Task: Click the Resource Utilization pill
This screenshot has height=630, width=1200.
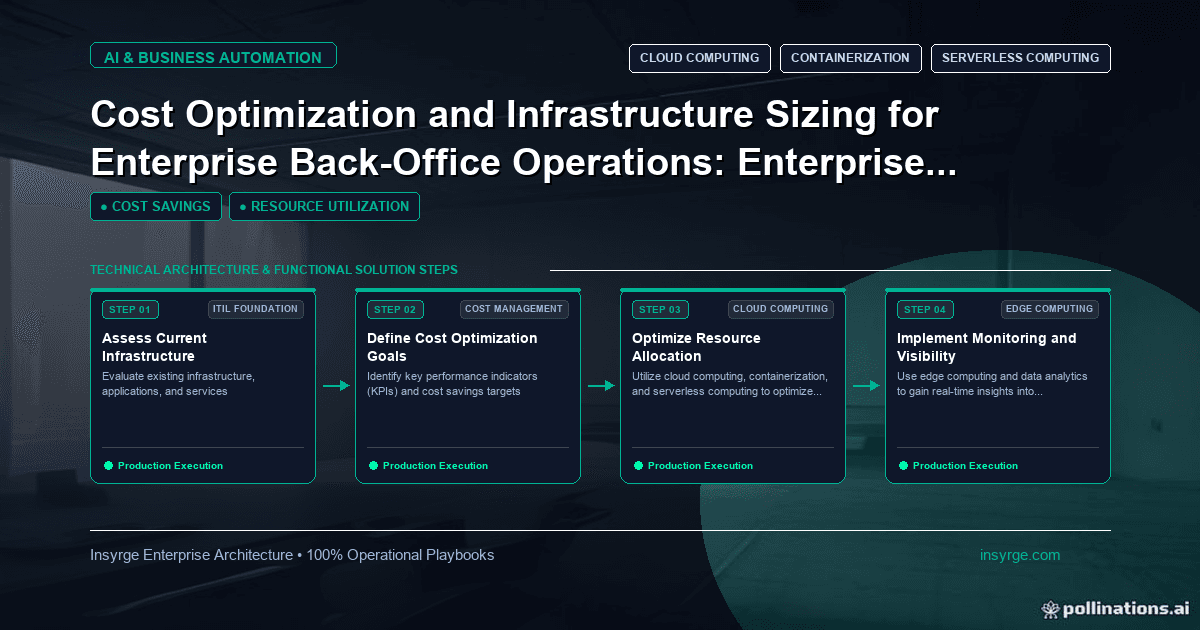Action: click(x=324, y=206)
